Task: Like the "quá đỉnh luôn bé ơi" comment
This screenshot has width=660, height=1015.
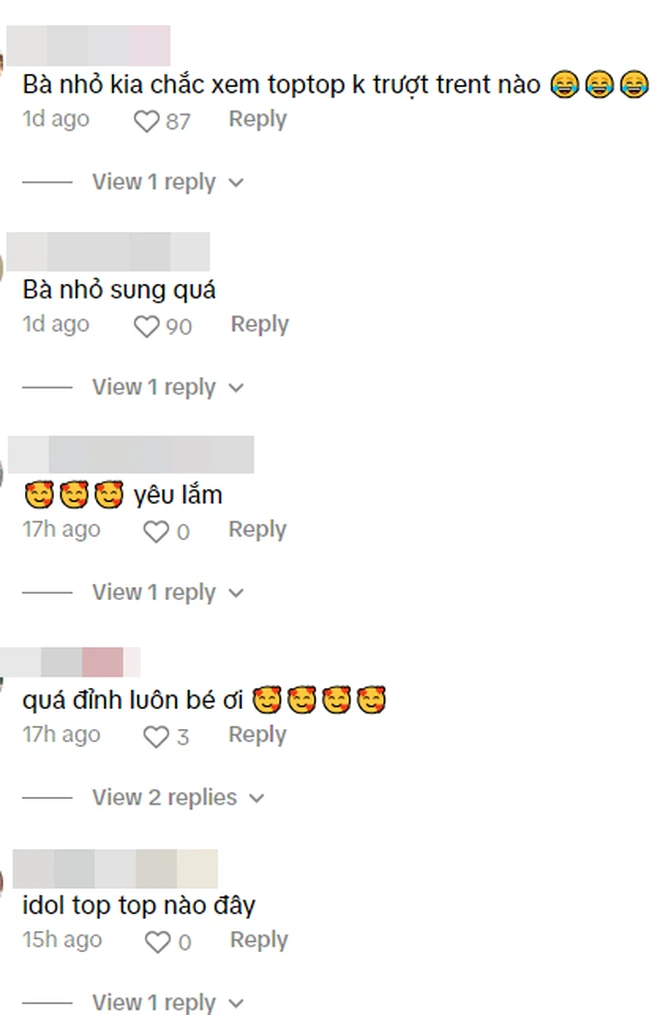Action: pyautogui.click(x=156, y=737)
